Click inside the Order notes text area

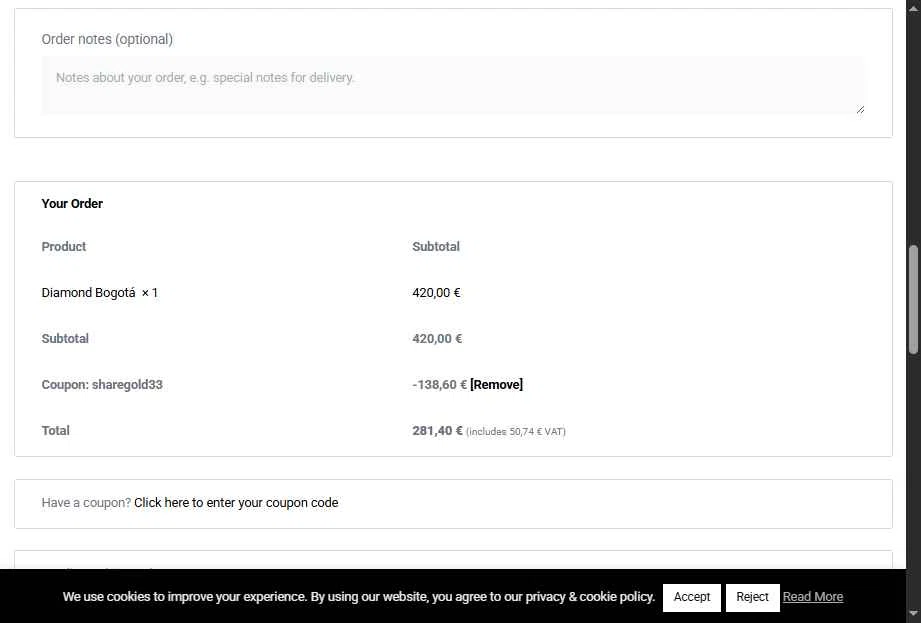452,86
